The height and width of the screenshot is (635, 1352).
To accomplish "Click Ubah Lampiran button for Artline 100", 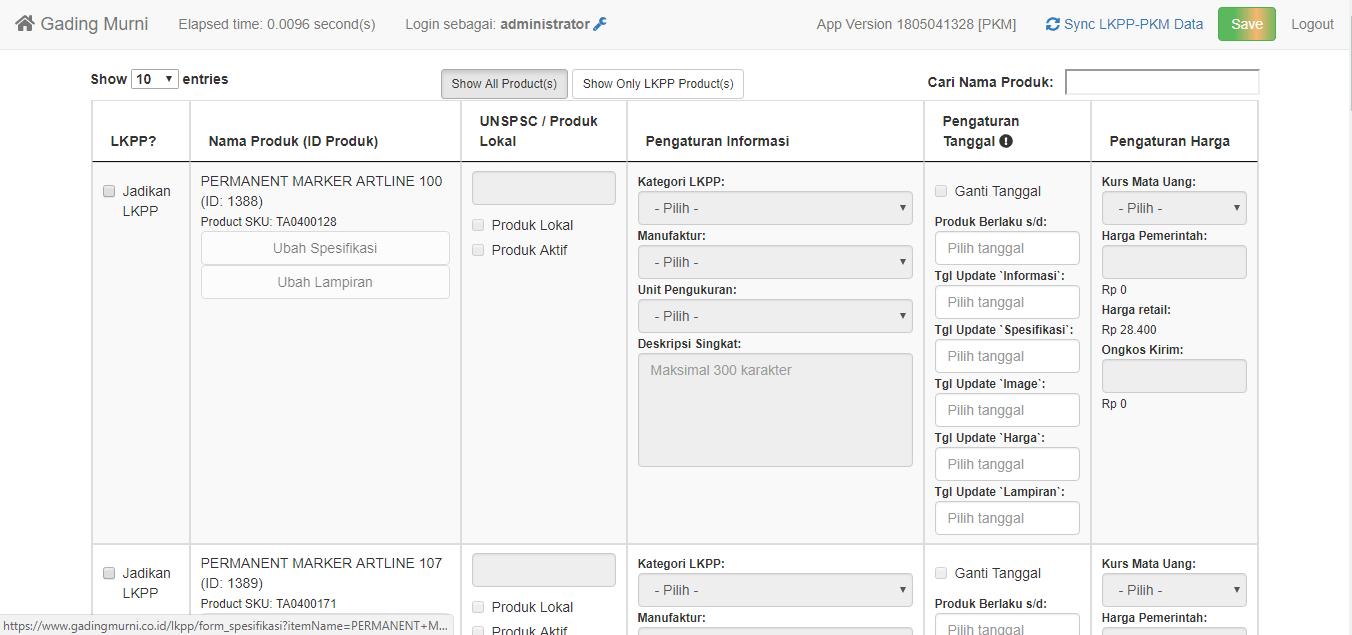I will tap(325, 282).
